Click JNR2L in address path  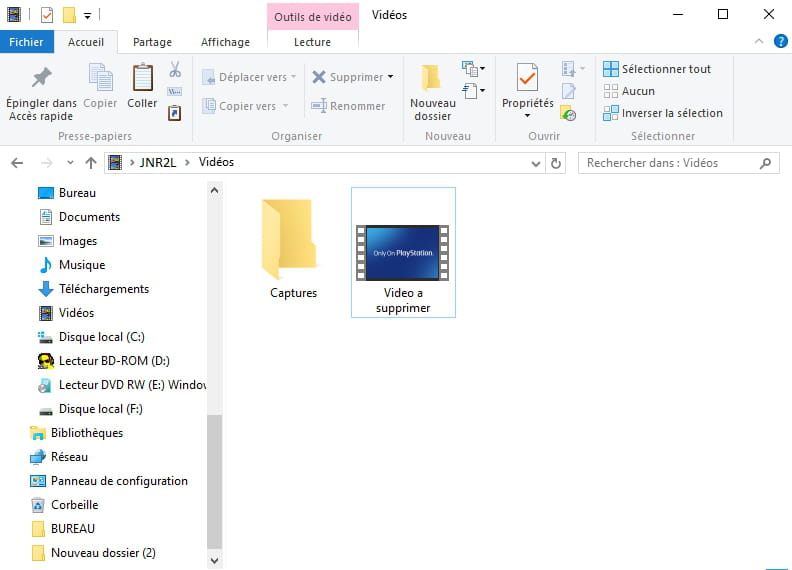(158, 162)
